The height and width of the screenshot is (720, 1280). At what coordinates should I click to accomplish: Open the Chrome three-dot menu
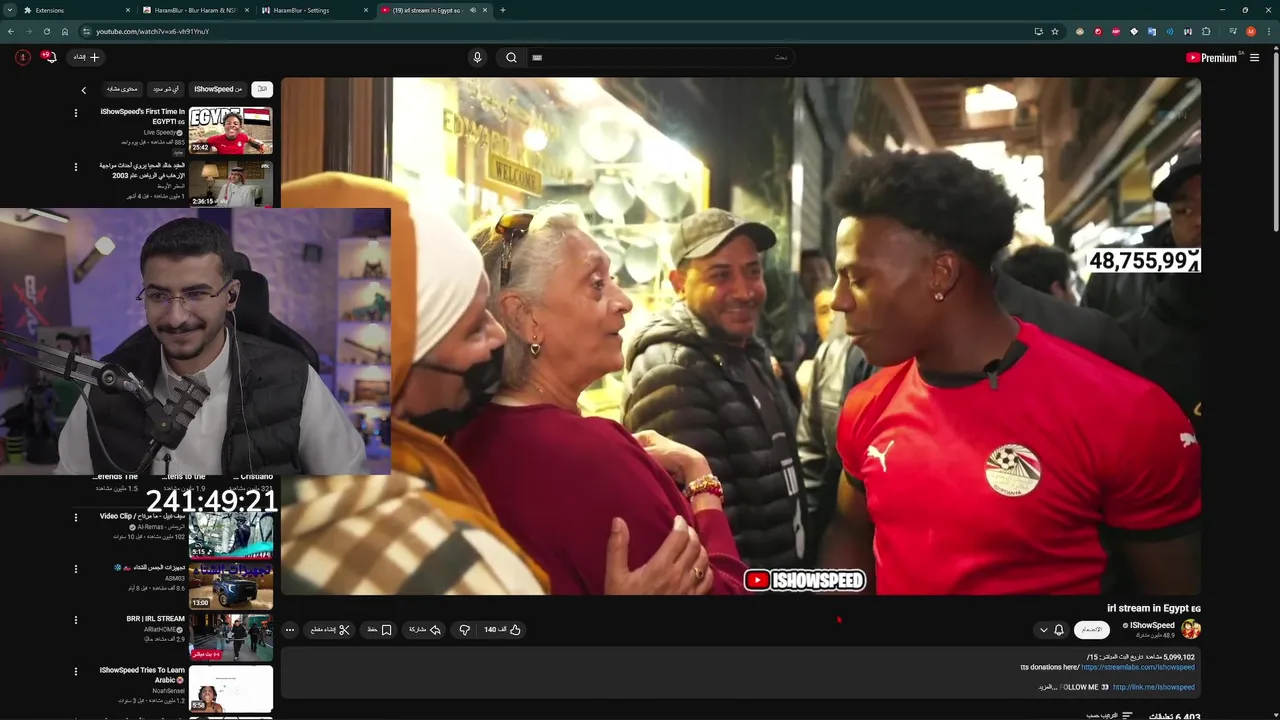click(1269, 31)
